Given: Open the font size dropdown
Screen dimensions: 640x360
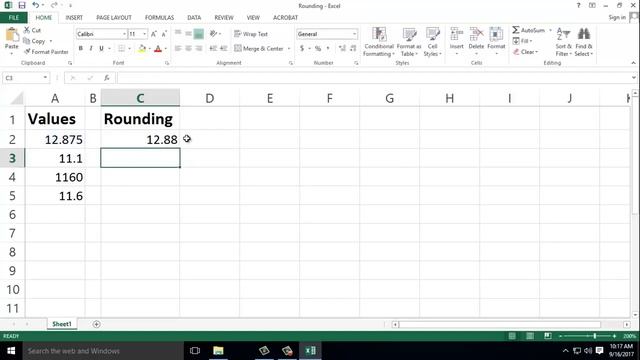Looking at the screenshot, I should coord(144,34).
